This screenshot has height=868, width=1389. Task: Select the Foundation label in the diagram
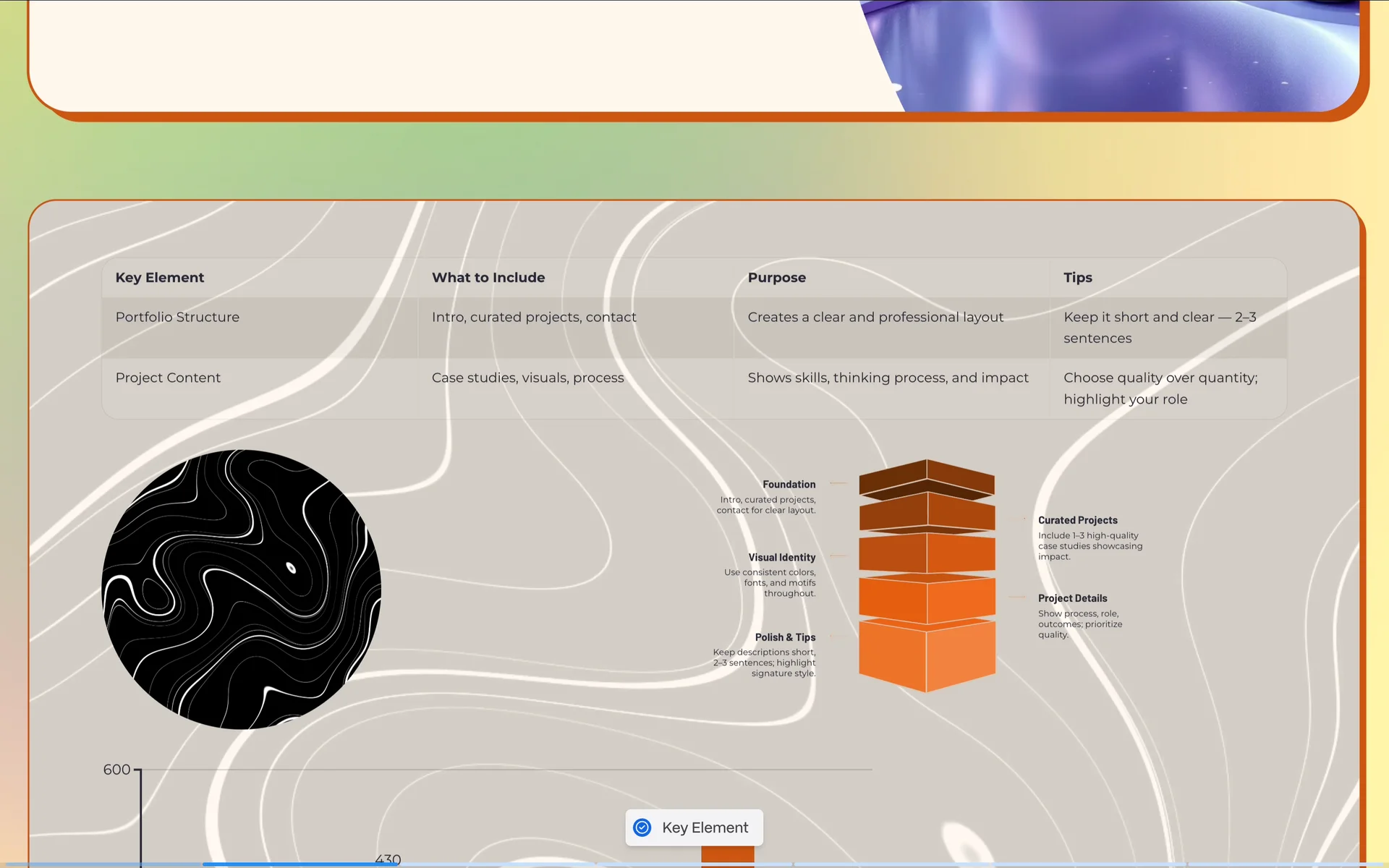click(x=789, y=485)
